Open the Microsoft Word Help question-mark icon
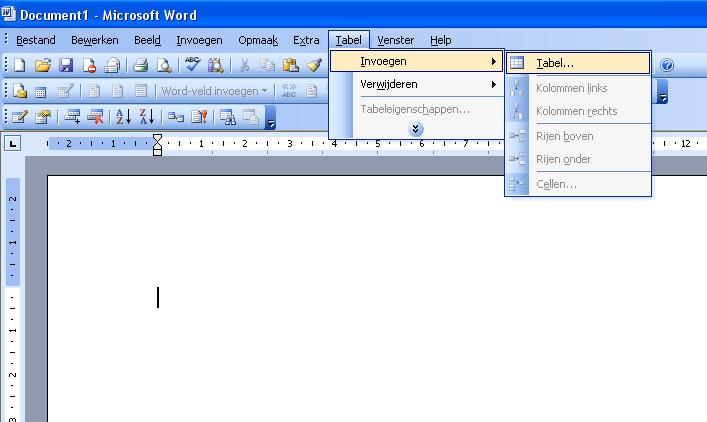Screen dimensions: 707x422 667,65
